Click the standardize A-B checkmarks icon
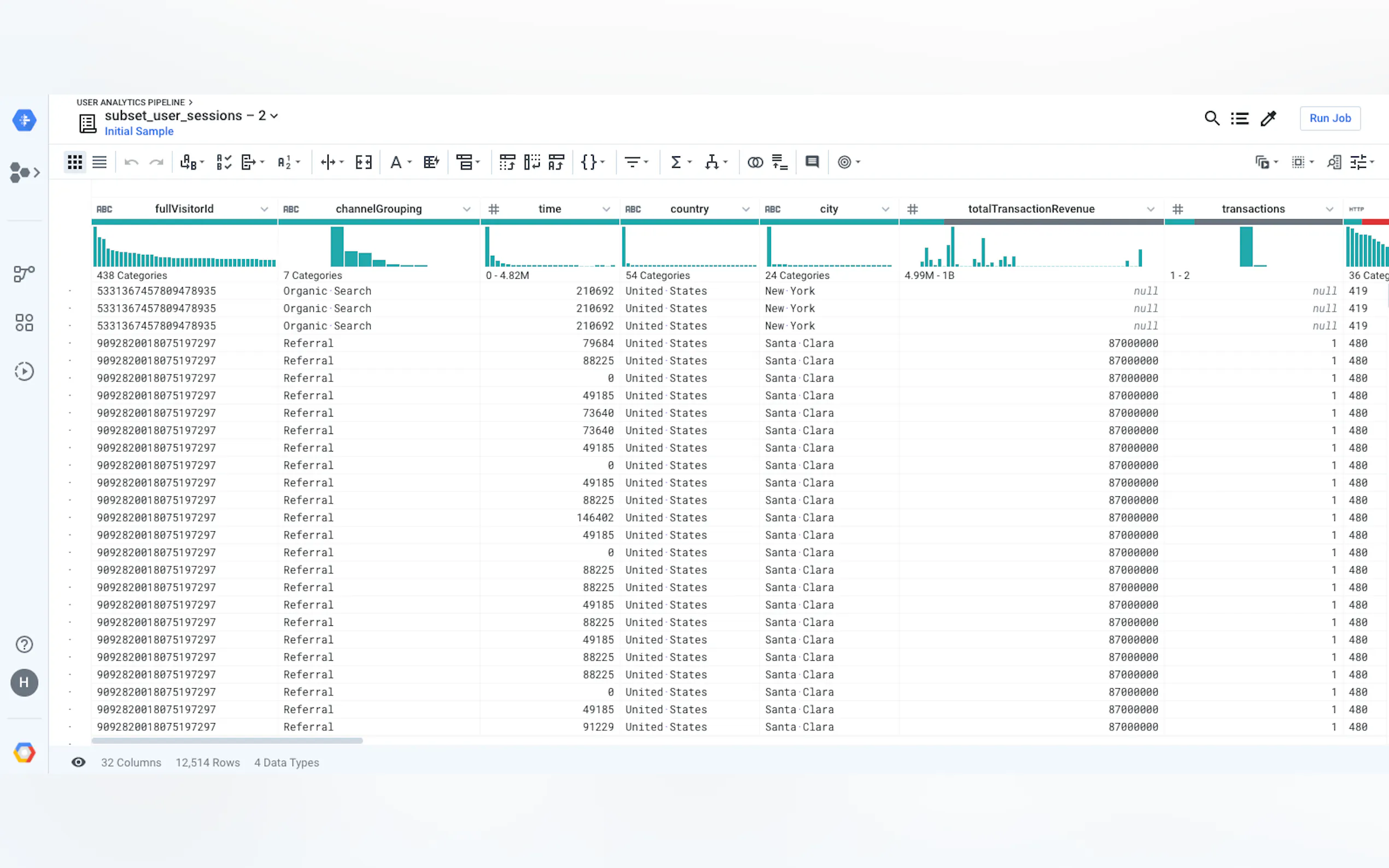The height and width of the screenshot is (868, 1389). [224, 162]
